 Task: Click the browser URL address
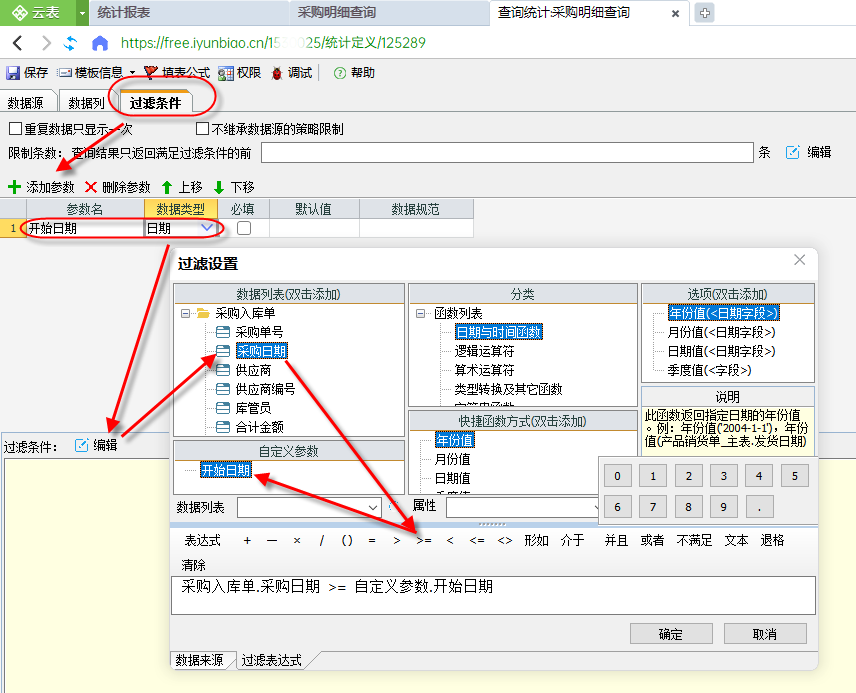[x=273, y=43]
